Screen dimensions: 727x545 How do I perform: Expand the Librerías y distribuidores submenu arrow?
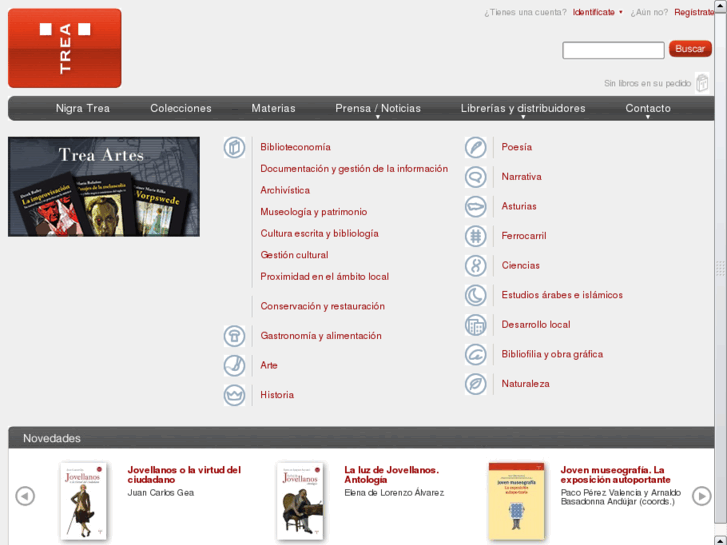point(523,117)
